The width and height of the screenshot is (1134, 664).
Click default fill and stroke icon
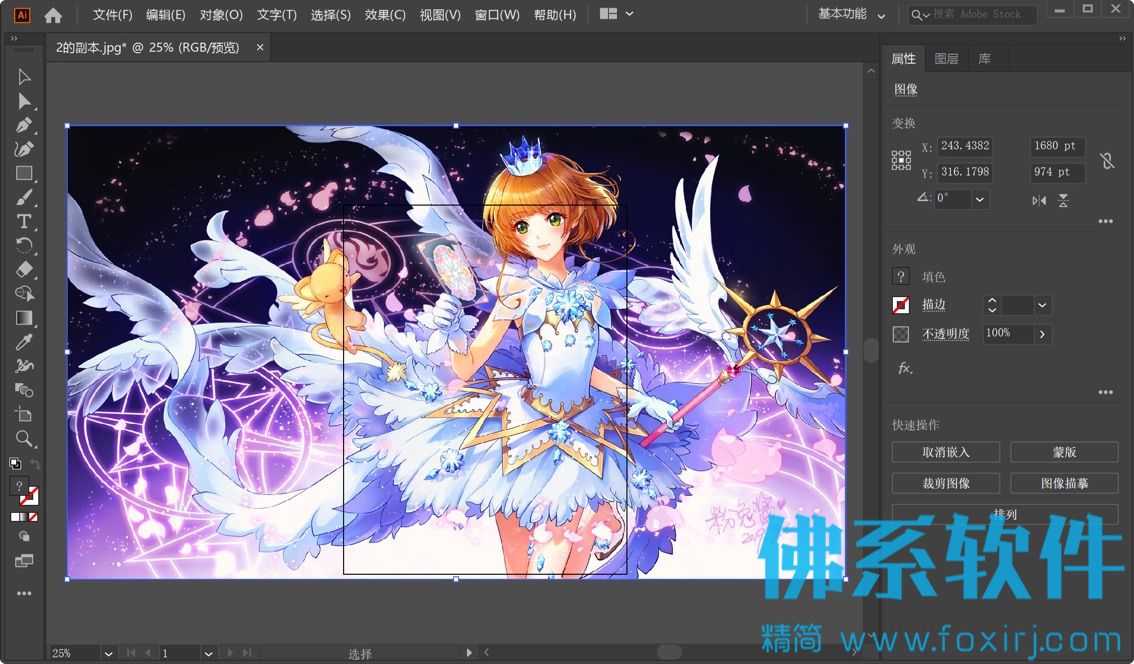(x=14, y=464)
